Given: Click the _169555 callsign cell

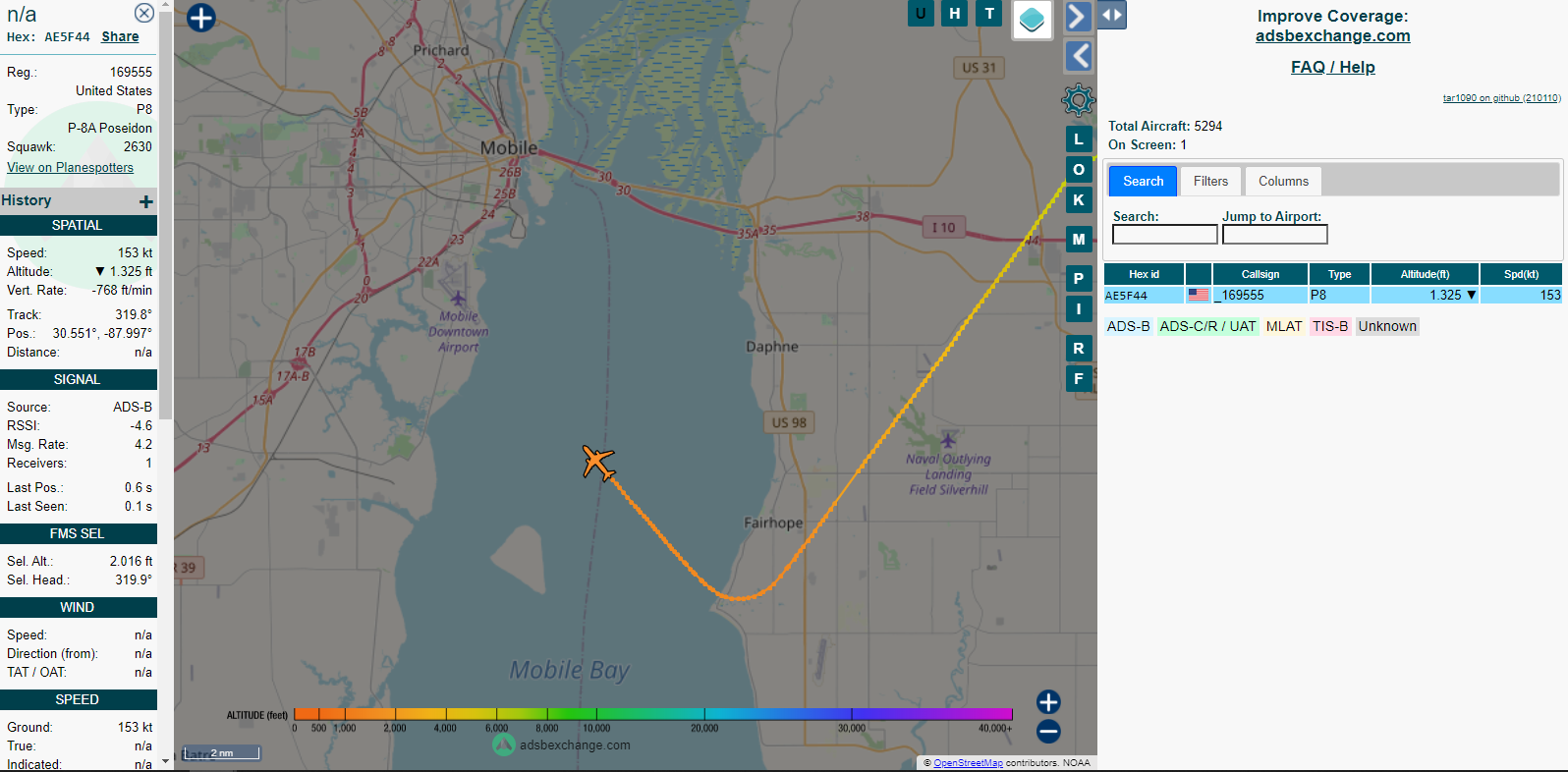Looking at the screenshot, I should pyautogui.click(x=1260, y=295).
